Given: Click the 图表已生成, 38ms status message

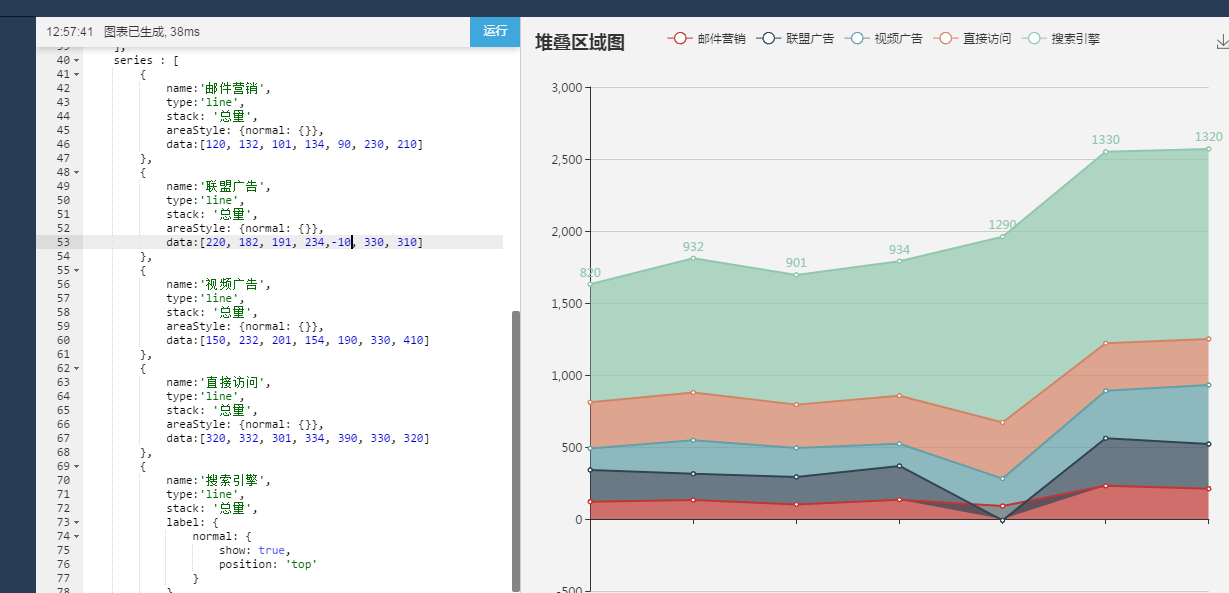Looking at the screenshot, I should pos(152,32).
